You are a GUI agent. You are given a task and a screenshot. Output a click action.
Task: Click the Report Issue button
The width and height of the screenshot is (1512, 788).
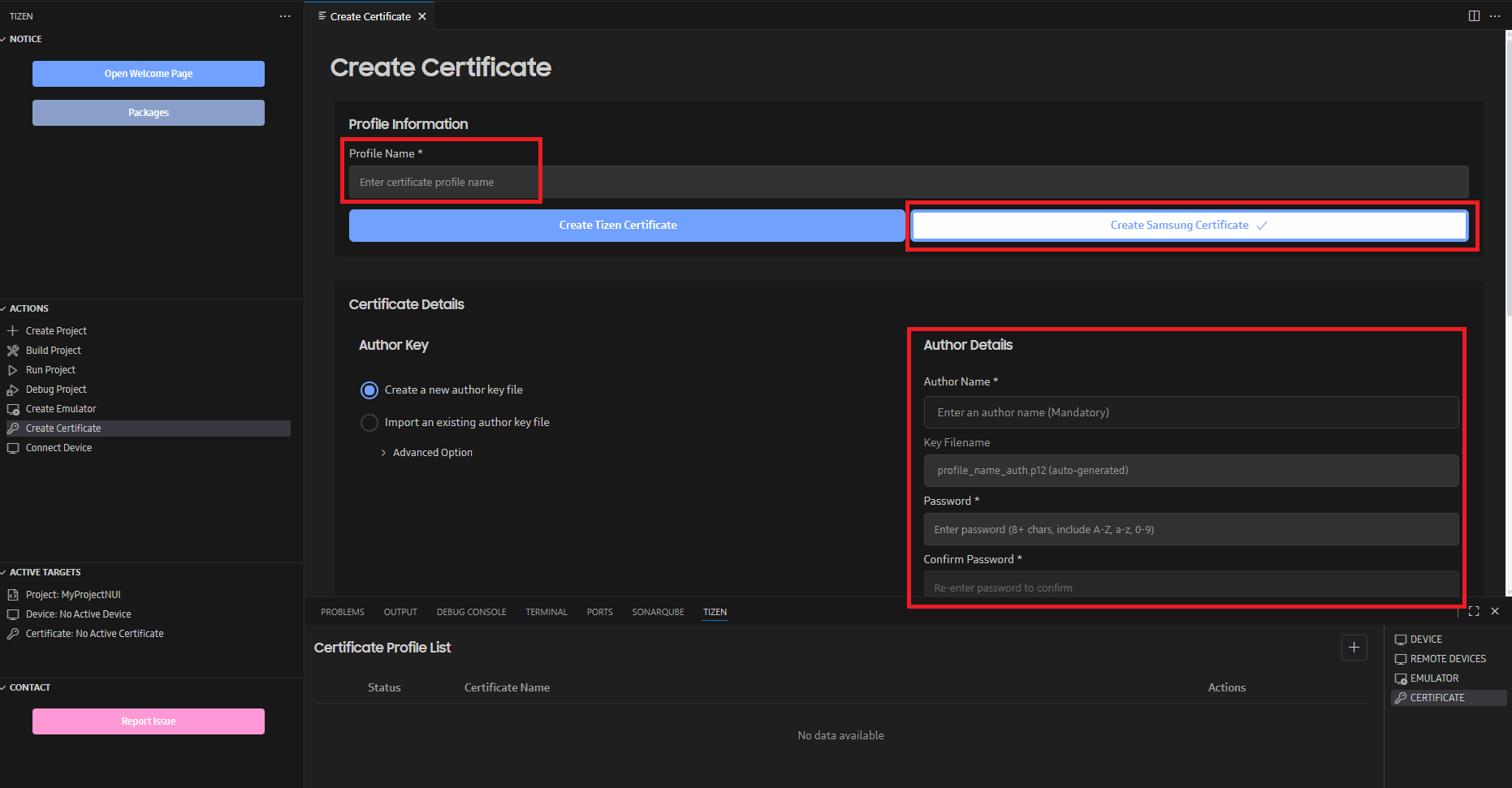pyautogui.click(x=148, y=721)
